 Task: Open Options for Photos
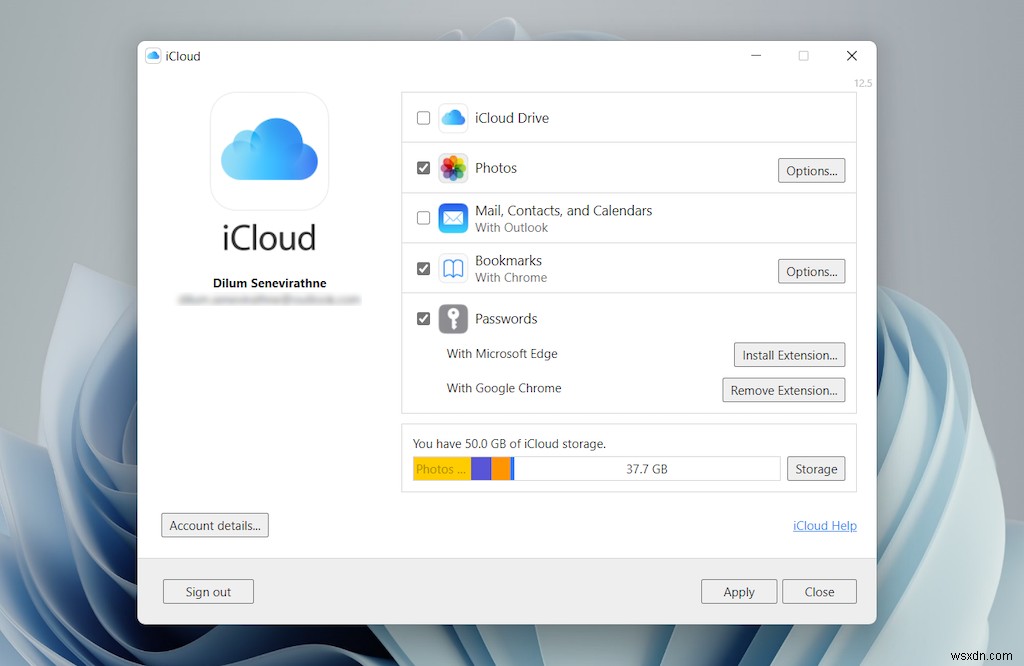coord(811,170)
